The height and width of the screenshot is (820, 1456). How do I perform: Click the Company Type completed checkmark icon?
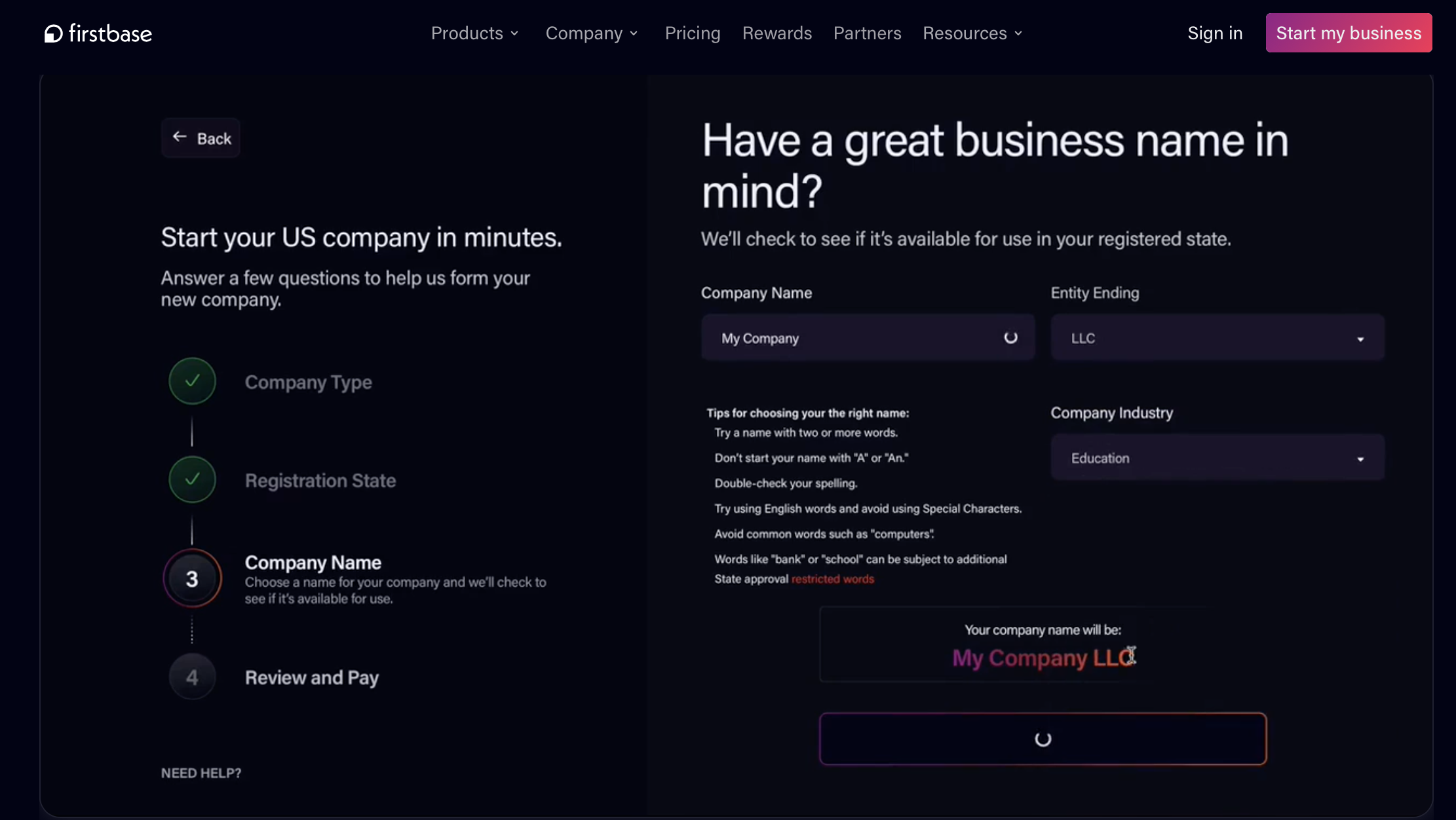tap(191, 381)
